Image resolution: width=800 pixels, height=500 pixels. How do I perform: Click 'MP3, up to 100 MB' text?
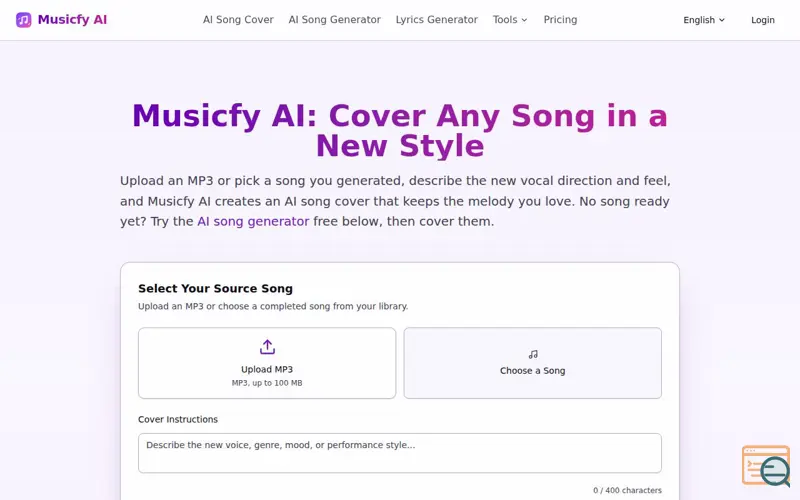267,383
